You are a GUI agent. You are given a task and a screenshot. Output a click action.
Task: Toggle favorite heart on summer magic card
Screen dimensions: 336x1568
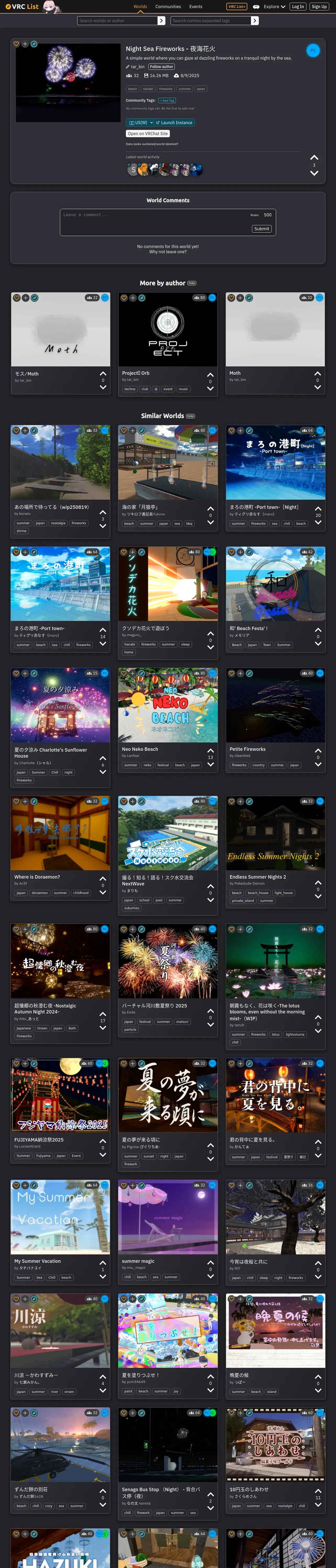(124, 1185)
